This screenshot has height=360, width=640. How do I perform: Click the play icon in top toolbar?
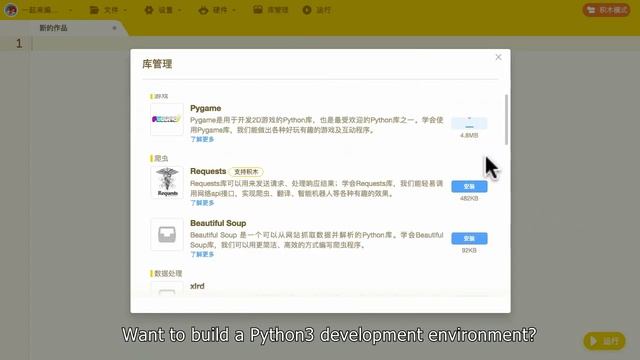click(x=307, y=10)
